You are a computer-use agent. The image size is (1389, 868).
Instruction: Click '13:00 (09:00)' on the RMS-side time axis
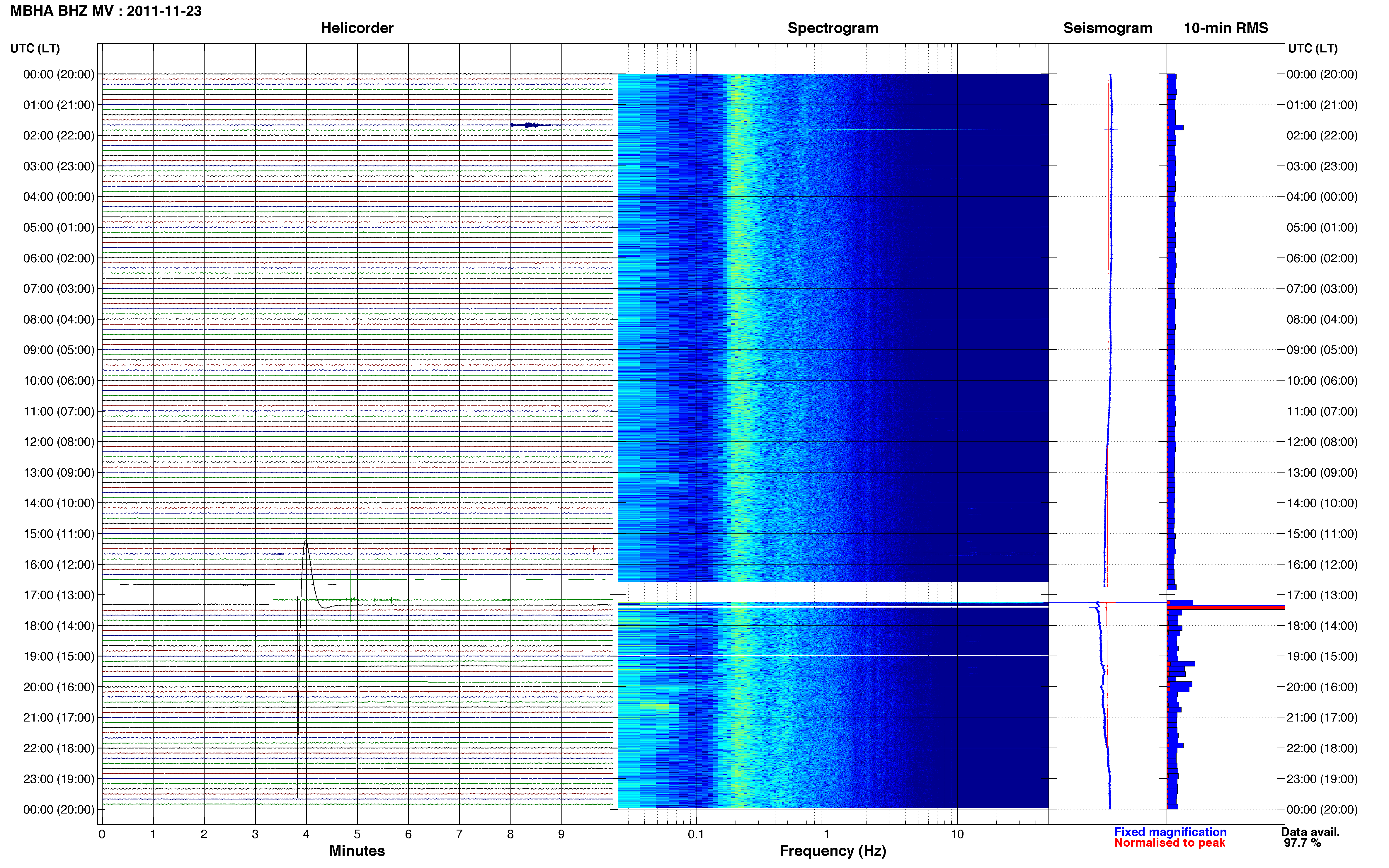tap(1322, 473)
